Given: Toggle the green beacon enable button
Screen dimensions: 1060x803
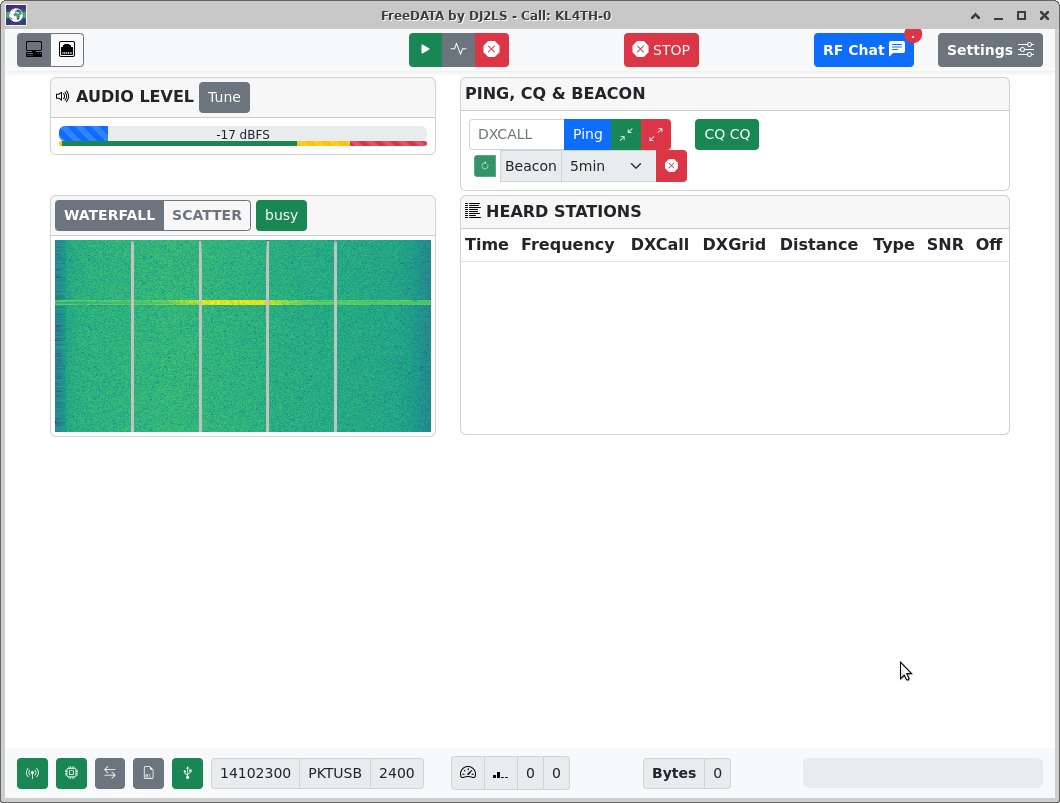Looking at the screenshot, I should point(485,166).
